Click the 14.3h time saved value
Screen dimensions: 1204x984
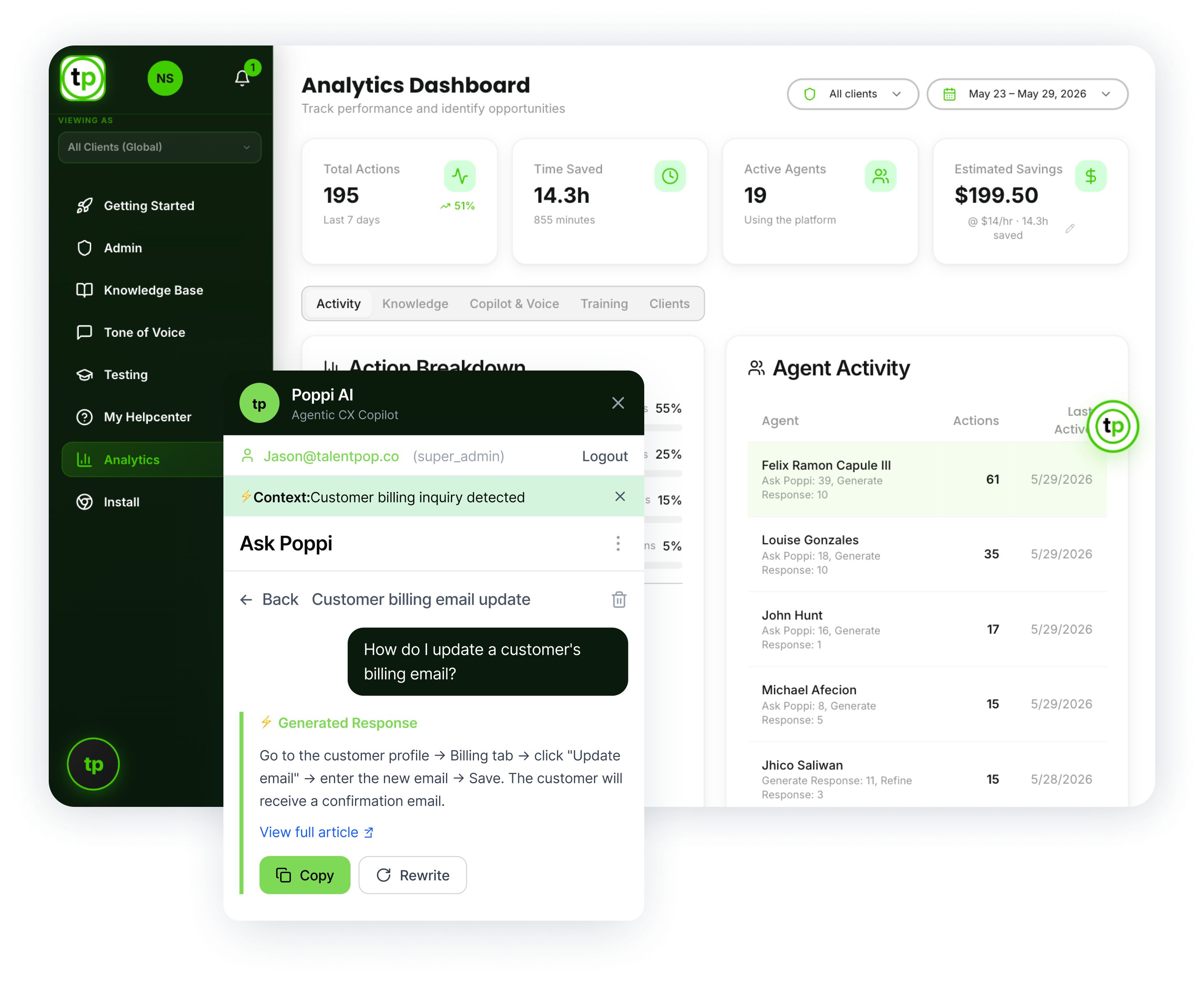561,195
